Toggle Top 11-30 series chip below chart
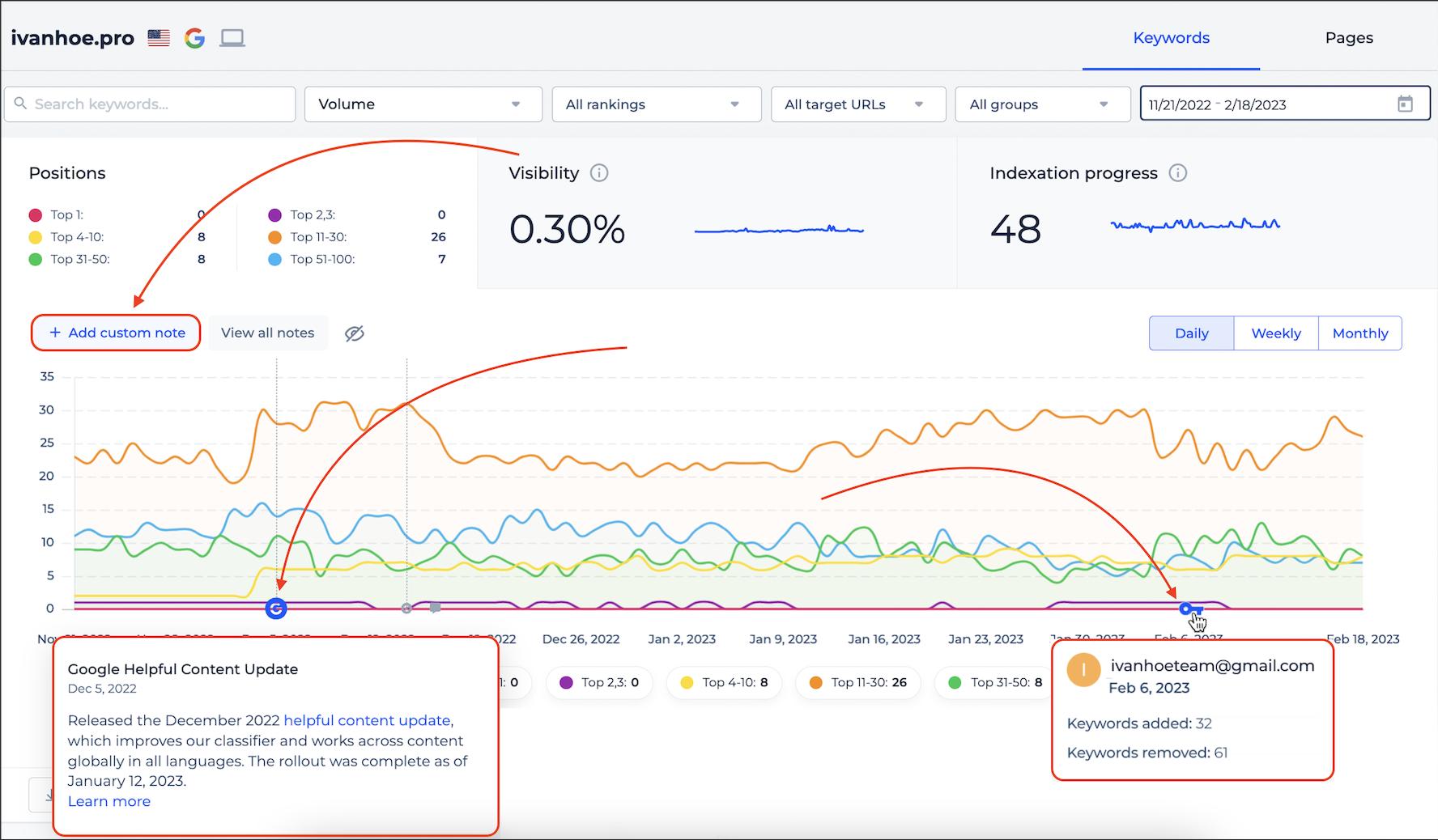Screen dimensions: 1438x840 [859, 682]
